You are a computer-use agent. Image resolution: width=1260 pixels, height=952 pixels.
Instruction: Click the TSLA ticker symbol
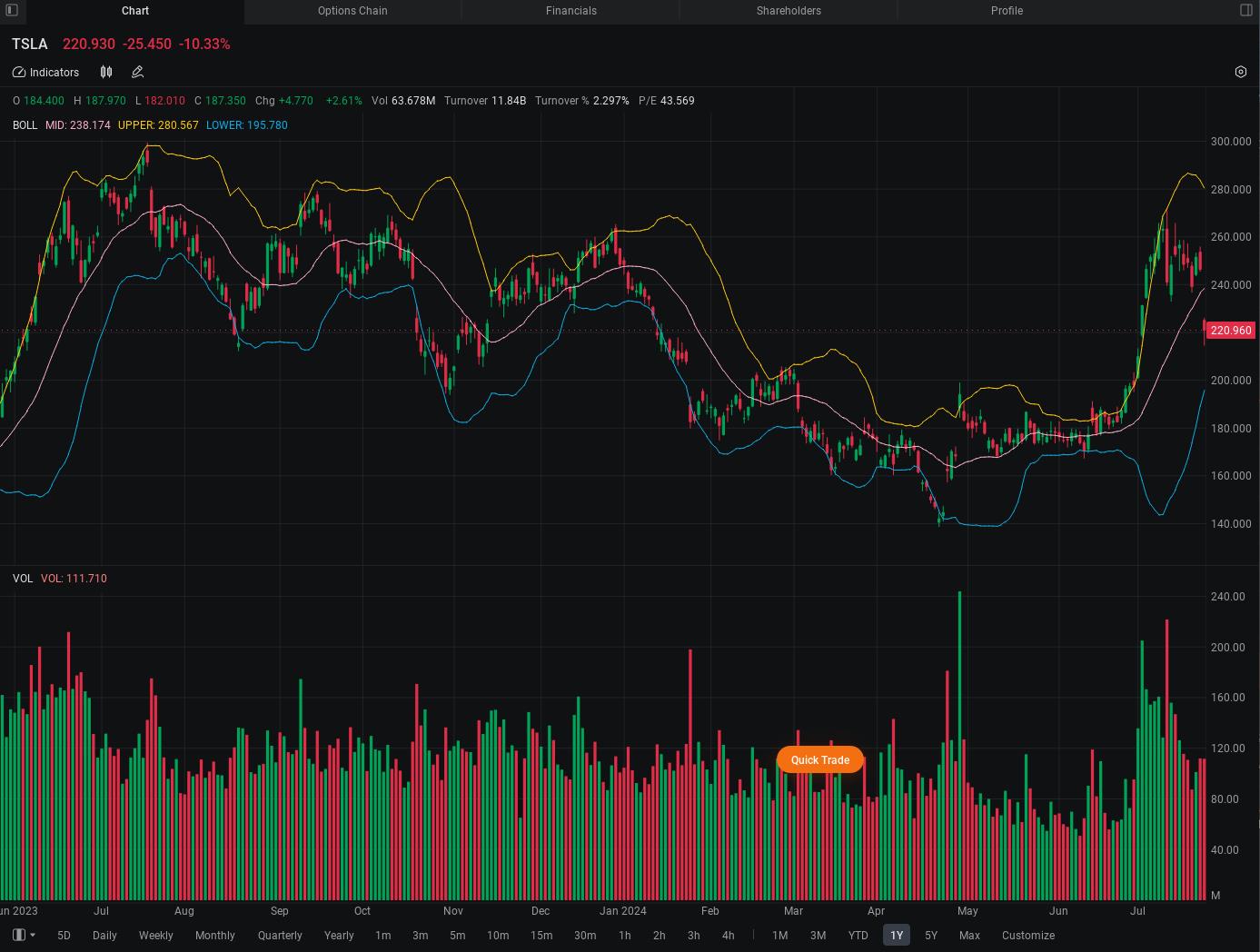(30, 44)
